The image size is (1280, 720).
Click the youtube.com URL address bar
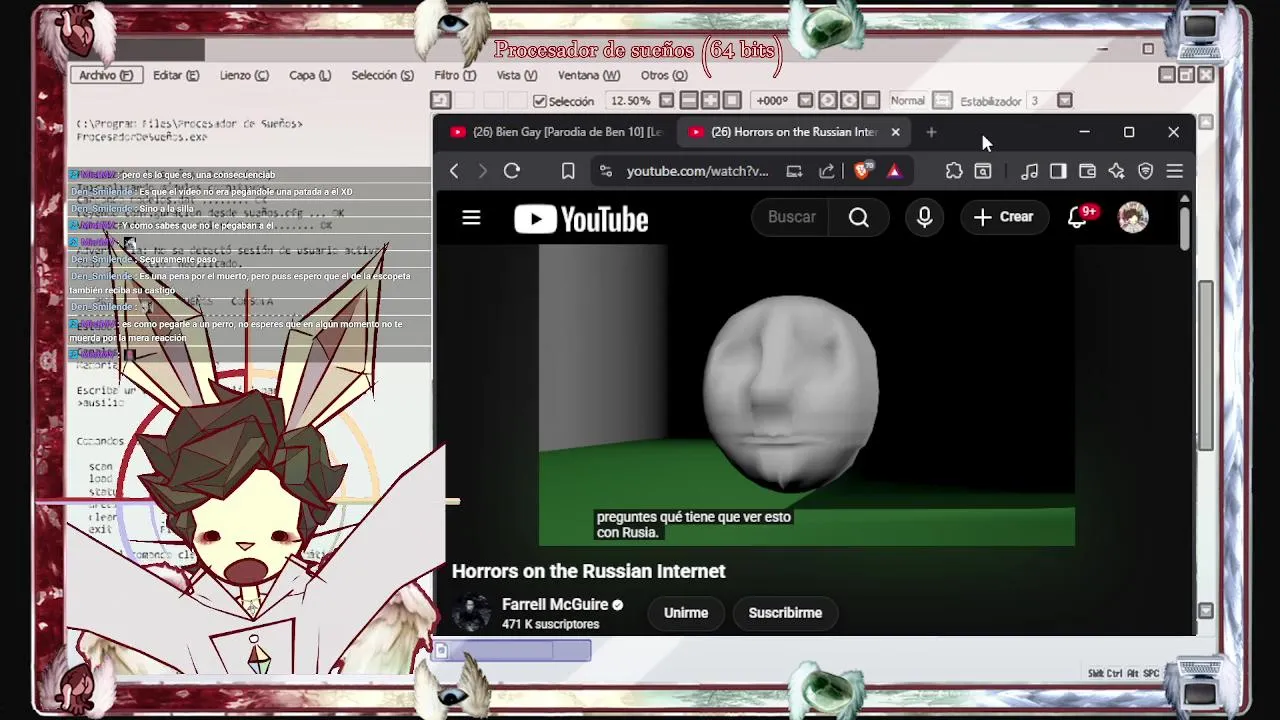tap(697, 171)
